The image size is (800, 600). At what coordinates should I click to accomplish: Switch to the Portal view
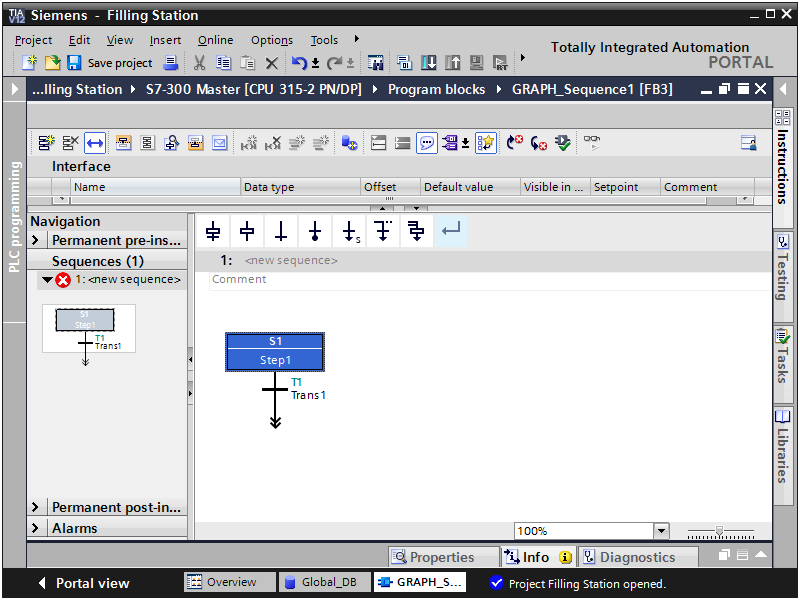pyautogui.click(x=85, y=583)
